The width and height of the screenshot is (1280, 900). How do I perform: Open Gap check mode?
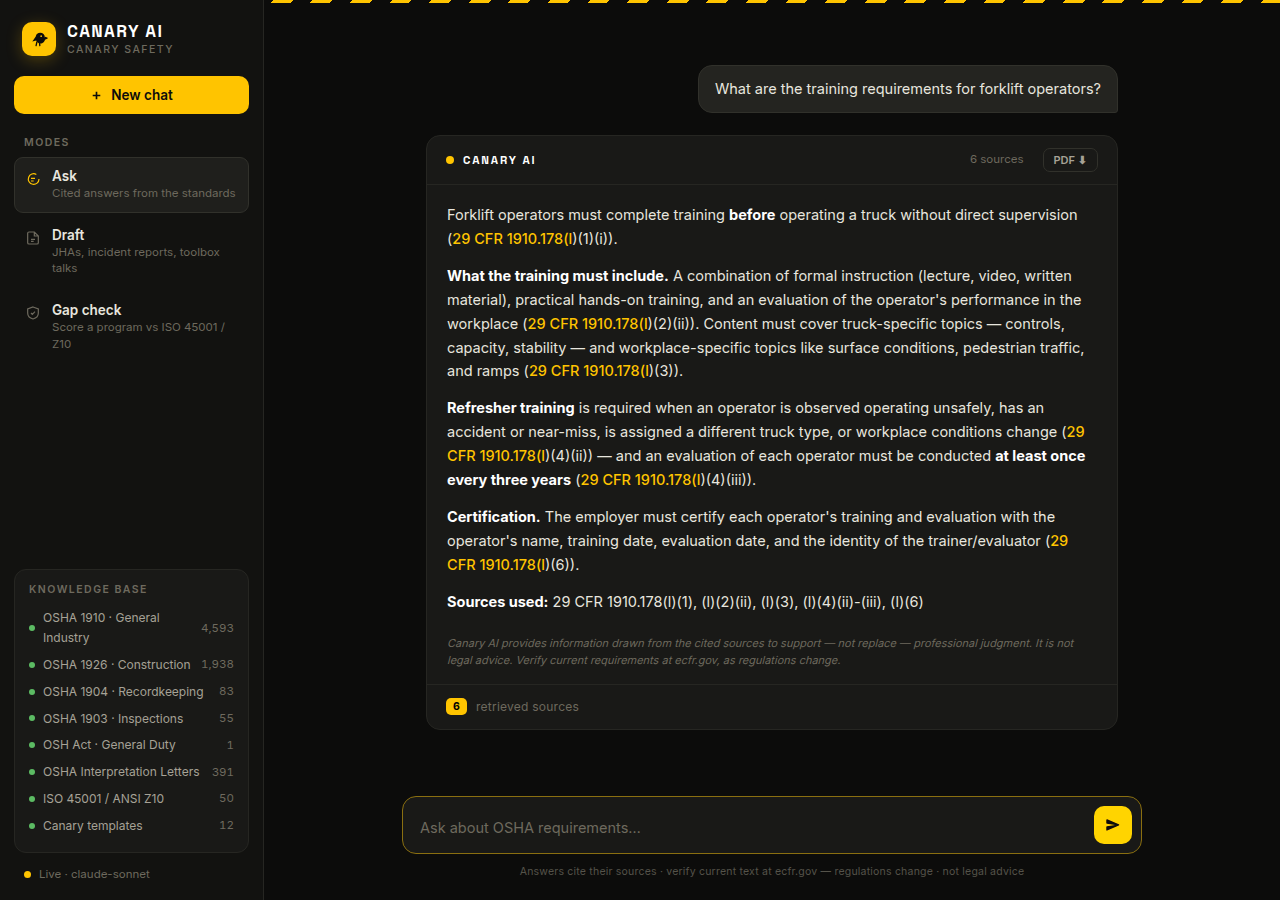pos(131,326)
